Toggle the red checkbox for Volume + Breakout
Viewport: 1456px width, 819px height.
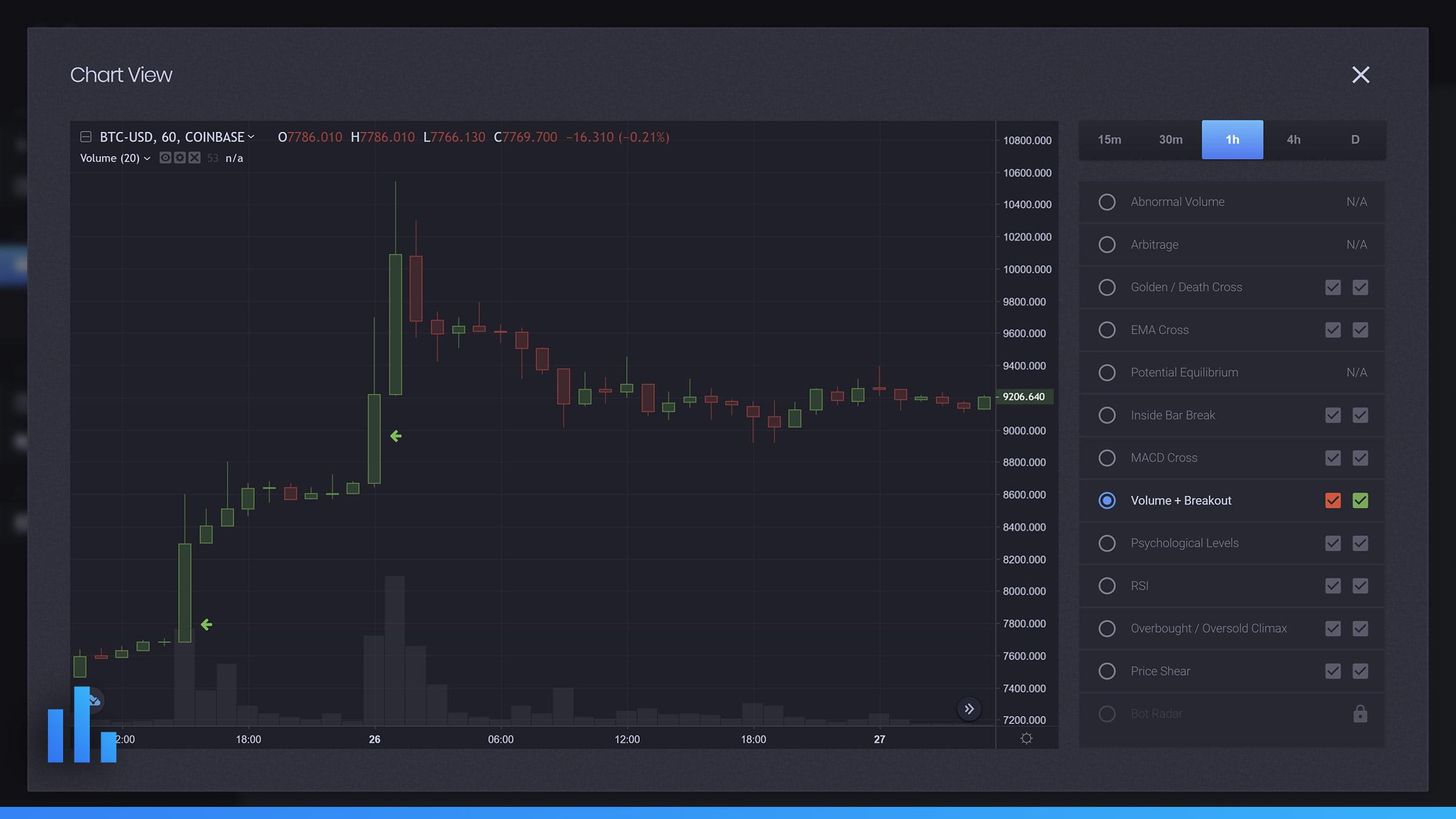1333,500
